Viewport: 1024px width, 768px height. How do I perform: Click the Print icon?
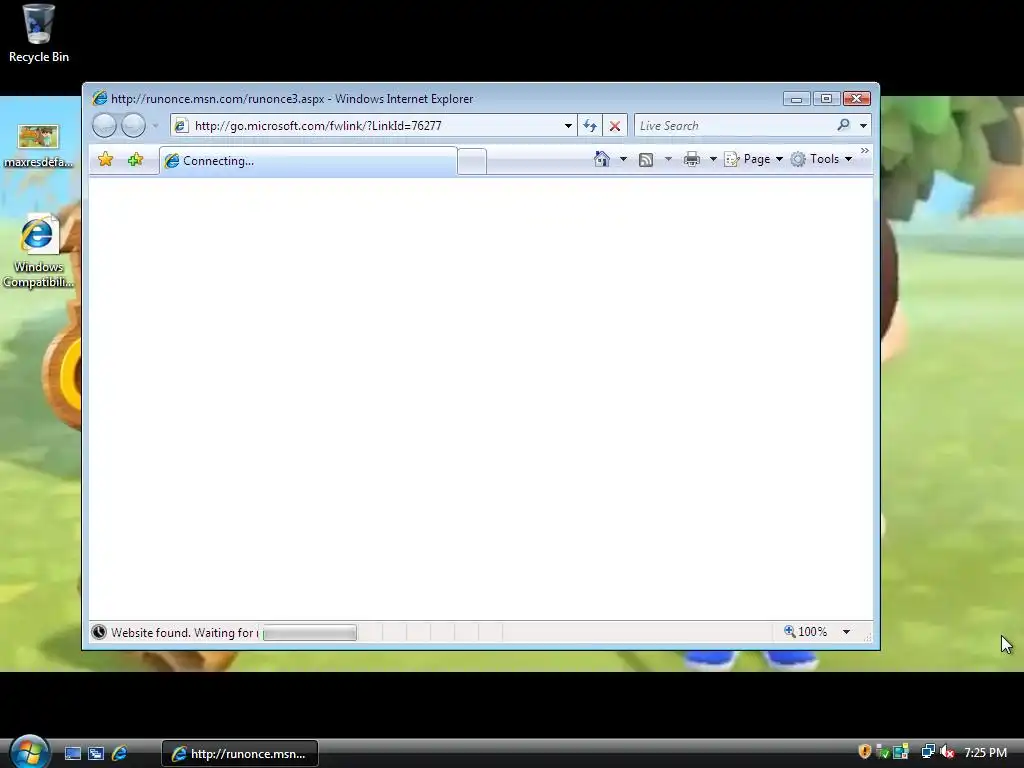click(x=692, y=159)
